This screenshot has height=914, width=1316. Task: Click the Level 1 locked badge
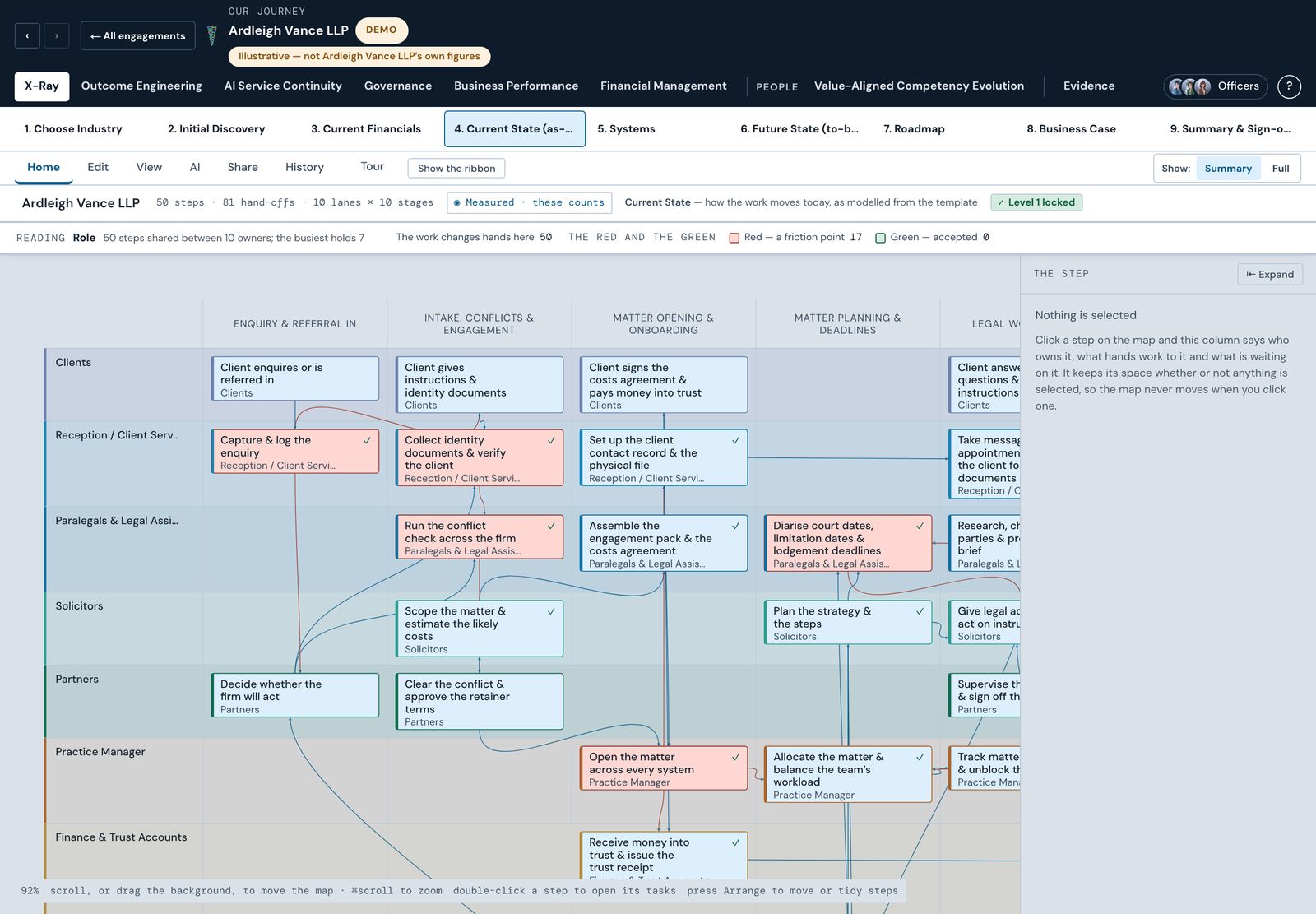(1036, 202)
